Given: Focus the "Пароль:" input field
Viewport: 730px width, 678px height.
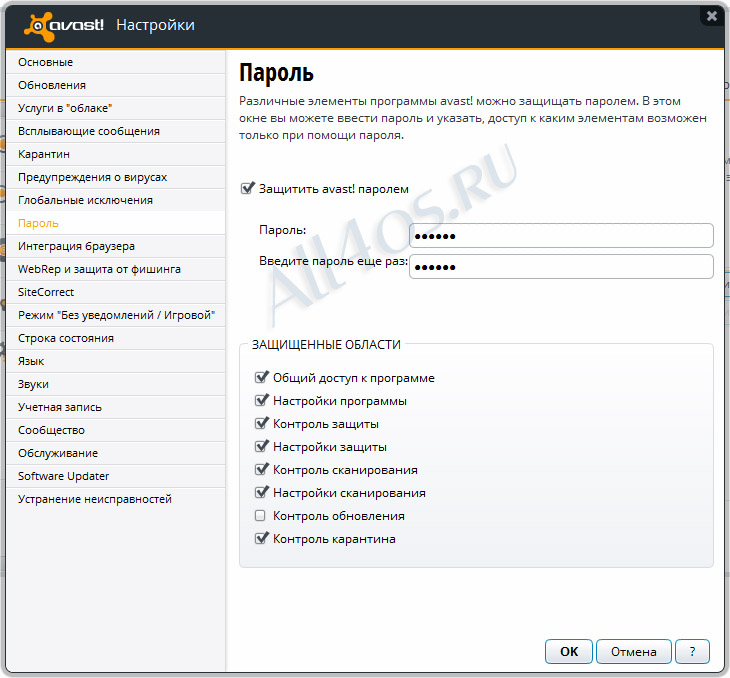Looking at the screenshot, I should [x=561, y=236].
